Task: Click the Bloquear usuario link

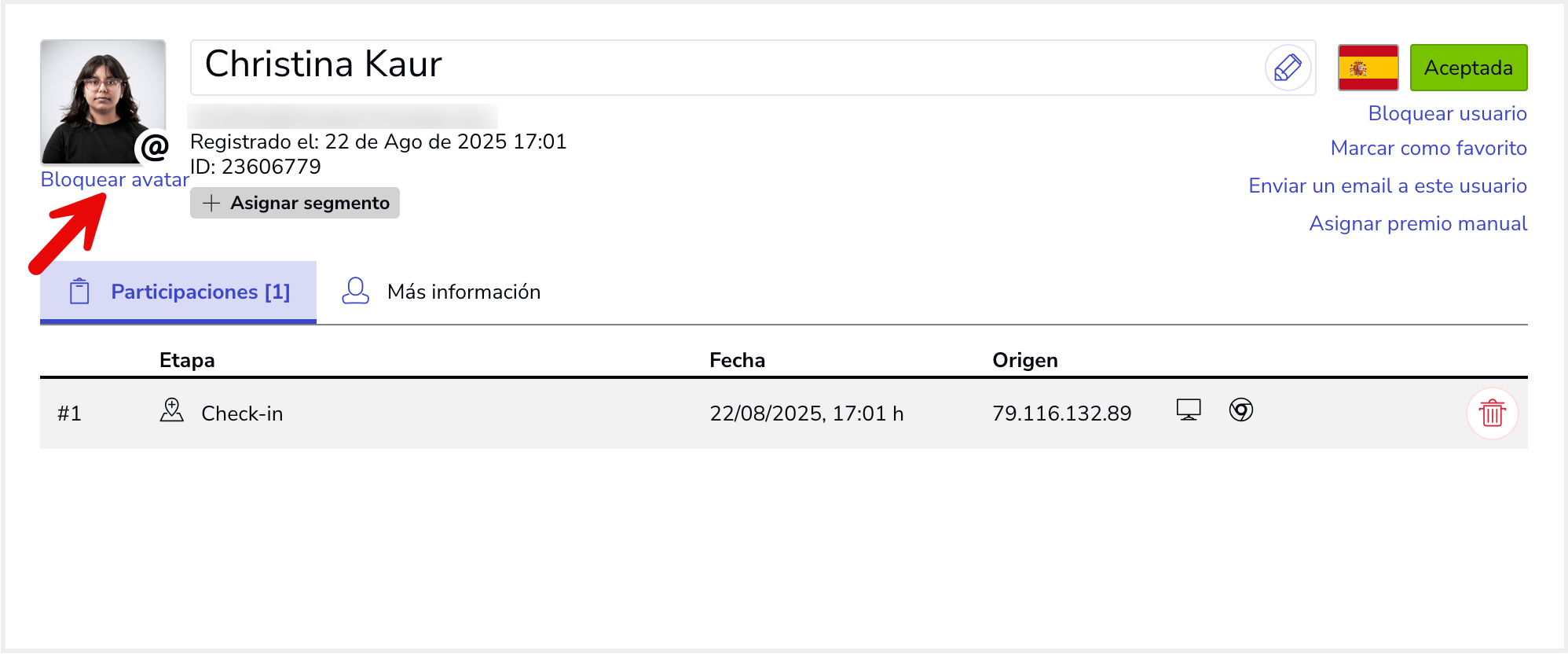Action: coord(1447,113)
